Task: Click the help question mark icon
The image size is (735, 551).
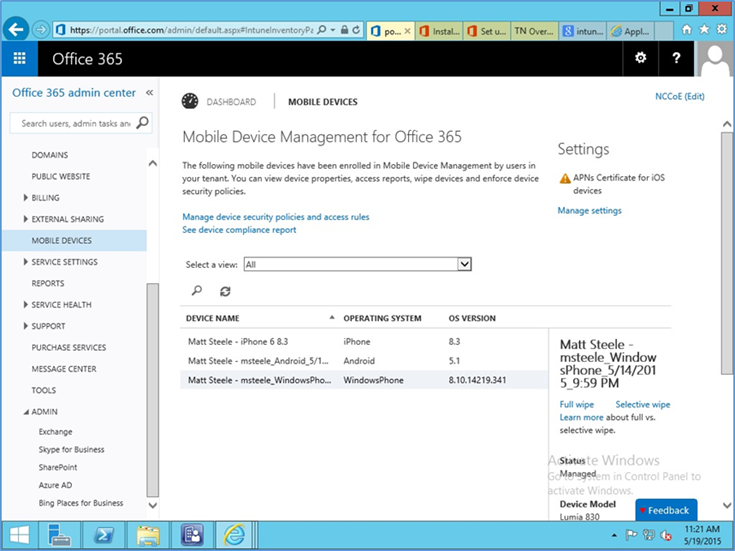Action: pos(676,59)
